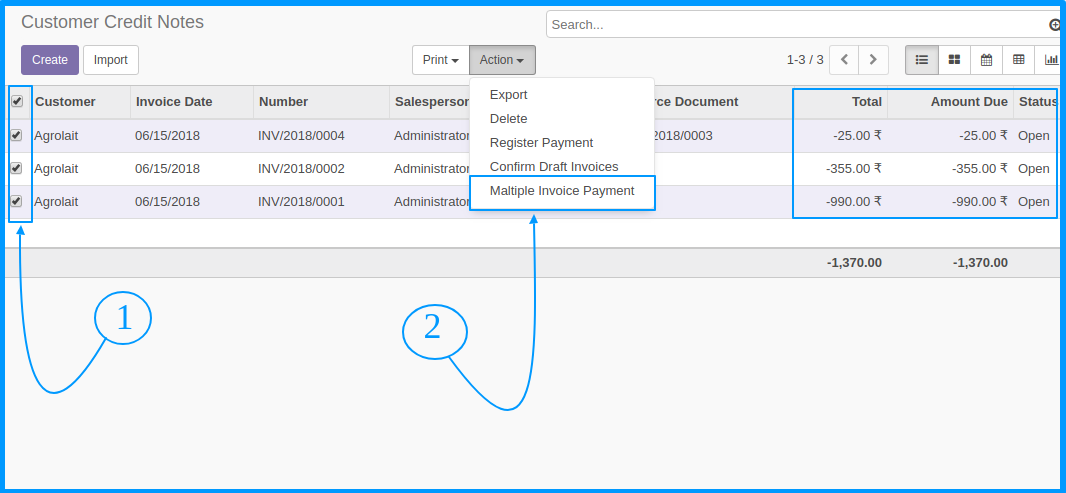Open graph view icon

tap(1050, 60)
